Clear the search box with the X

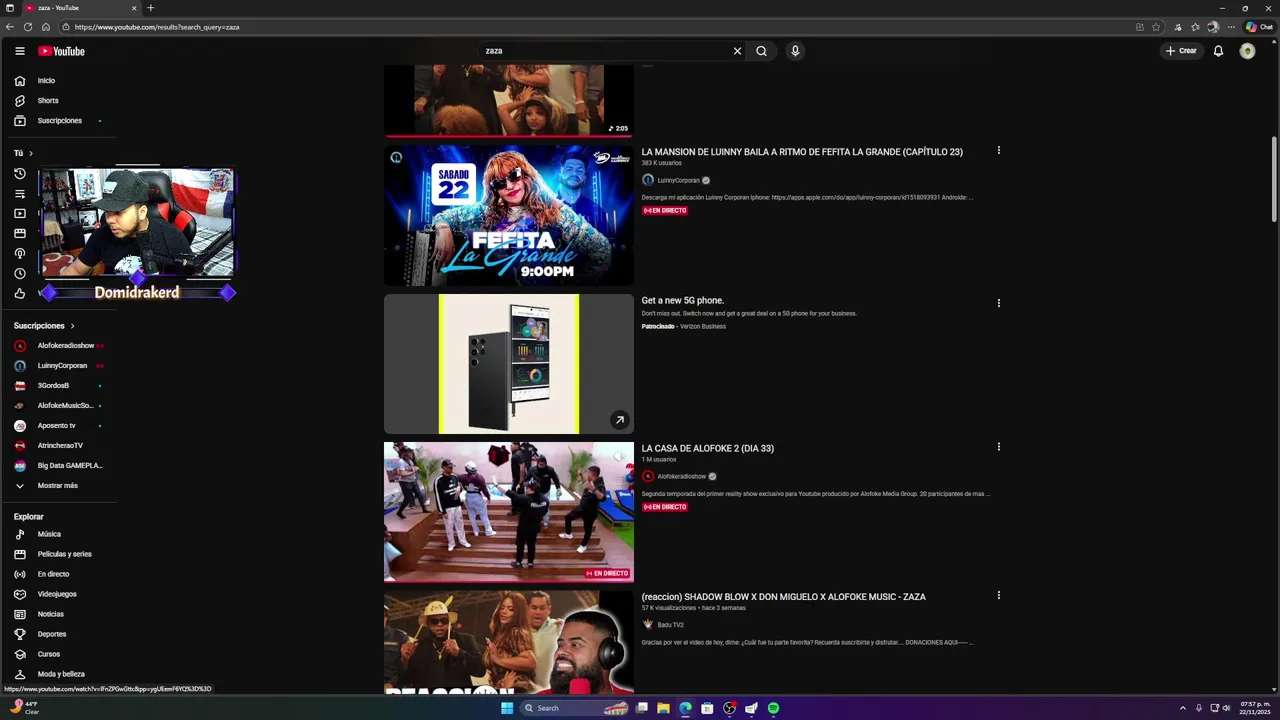click(x=738, y=51)
